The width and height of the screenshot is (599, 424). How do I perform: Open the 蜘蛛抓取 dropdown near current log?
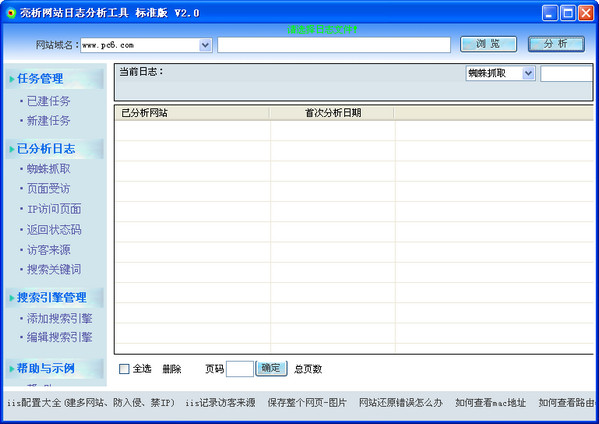coord(500,73)
